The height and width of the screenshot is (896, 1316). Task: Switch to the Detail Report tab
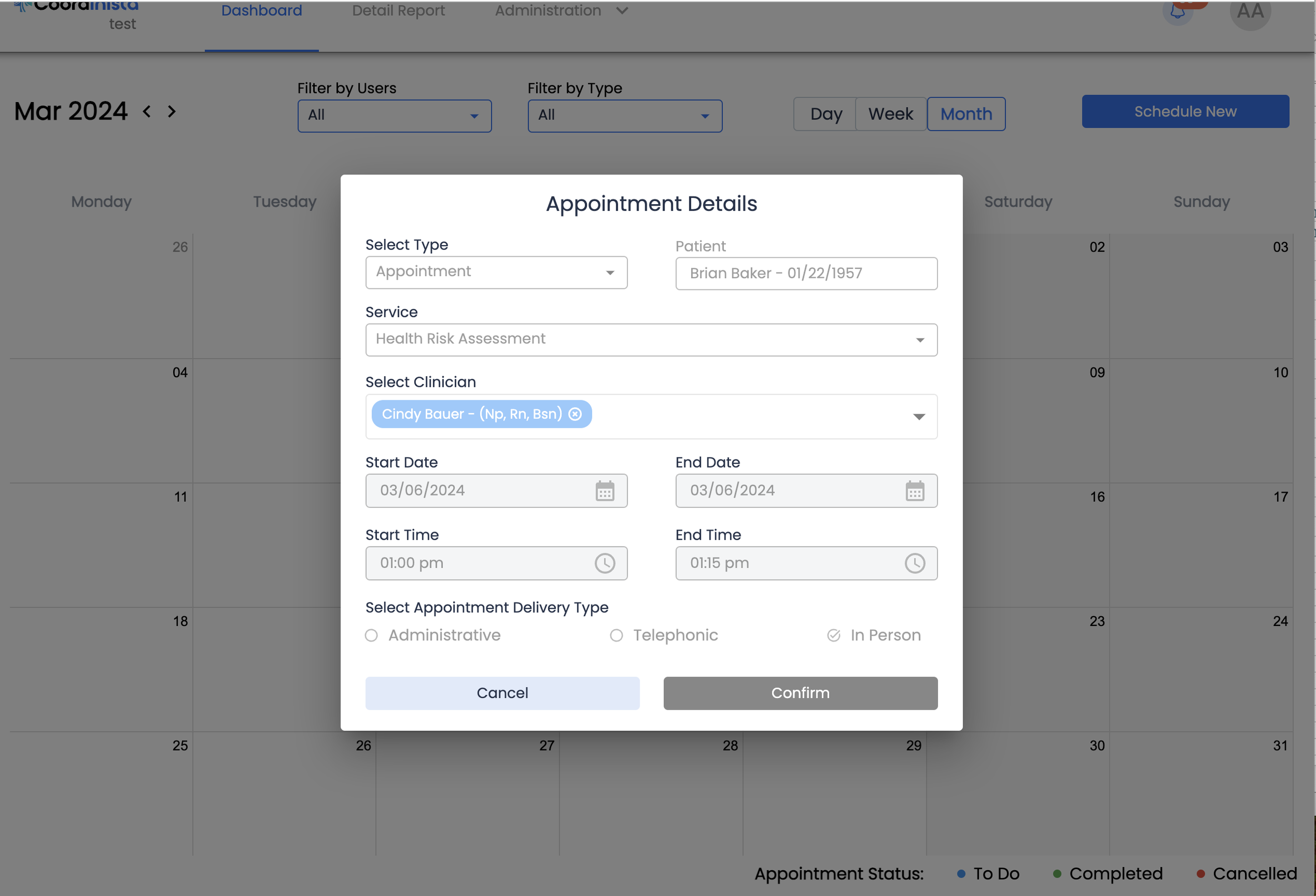(x=398, y=11)
